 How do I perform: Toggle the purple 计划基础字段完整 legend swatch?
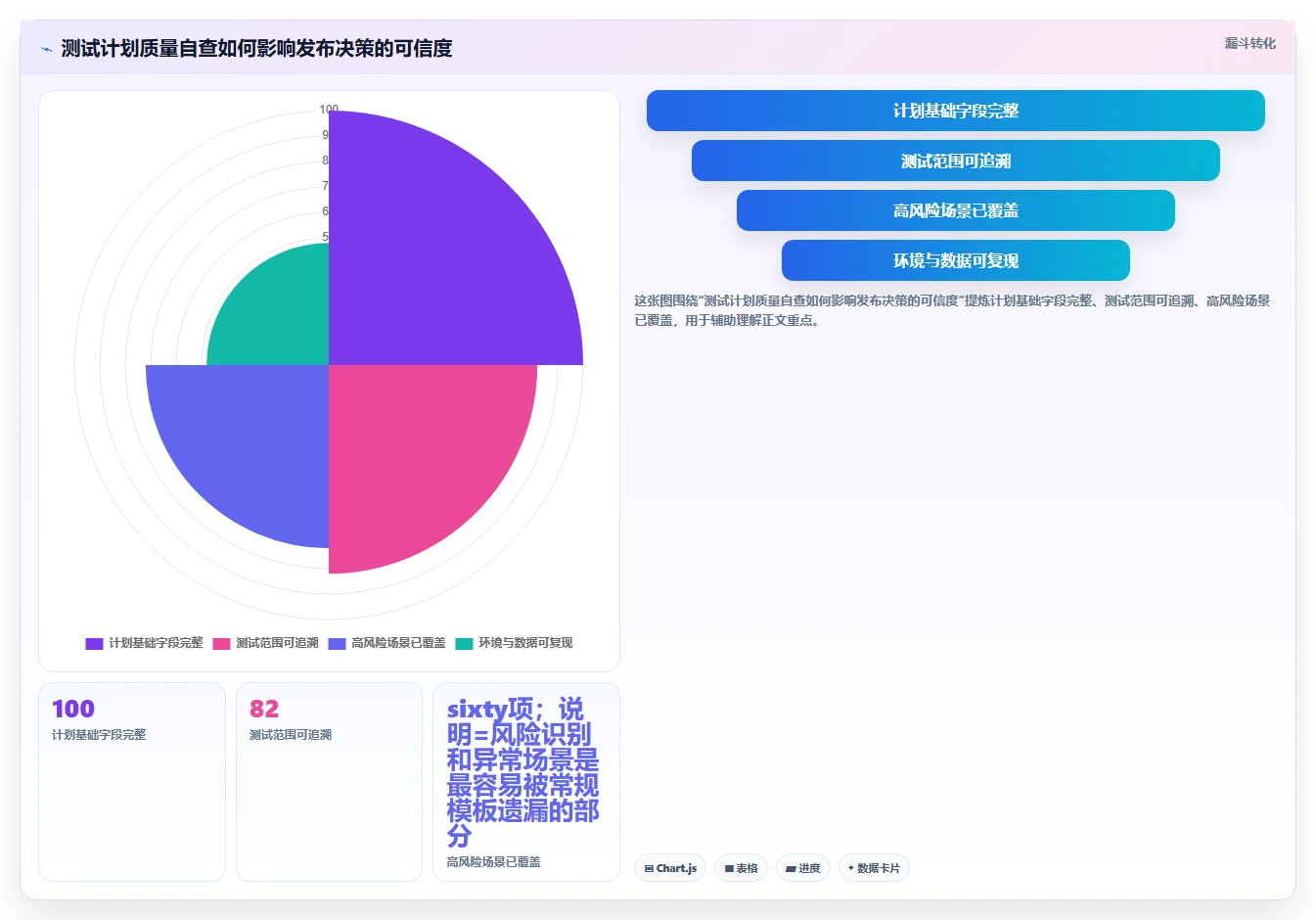(94, 643)
